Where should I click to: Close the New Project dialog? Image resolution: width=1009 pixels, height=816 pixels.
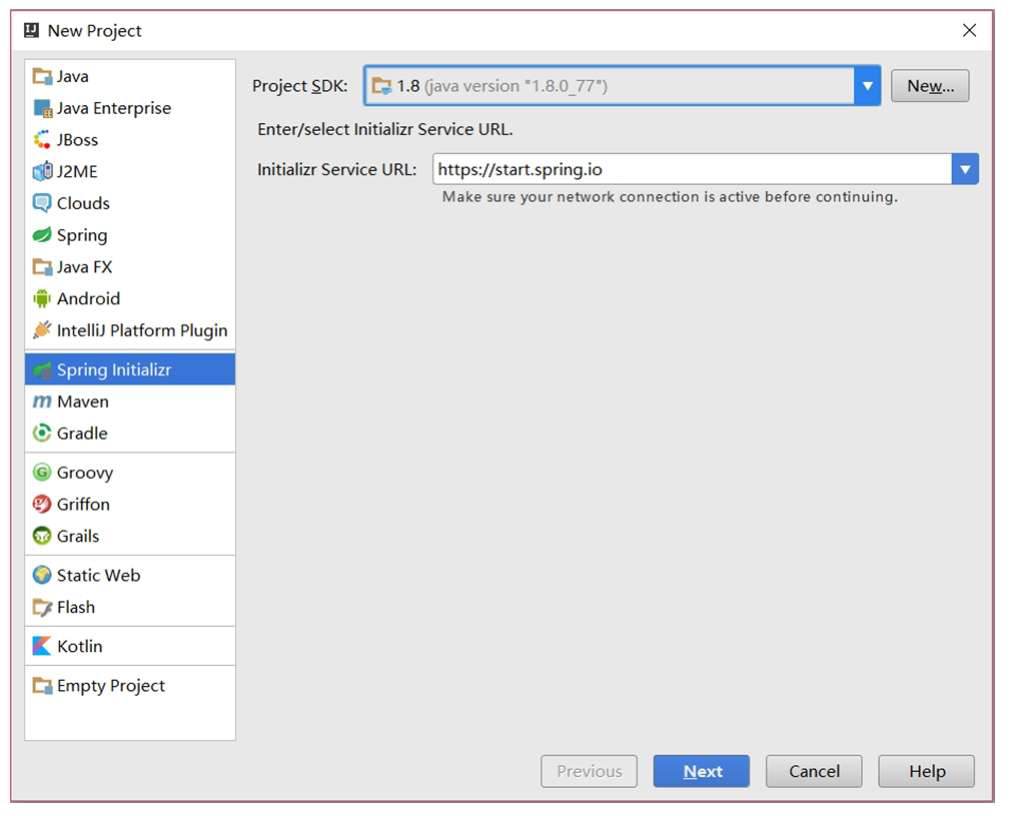click(969, 30)
